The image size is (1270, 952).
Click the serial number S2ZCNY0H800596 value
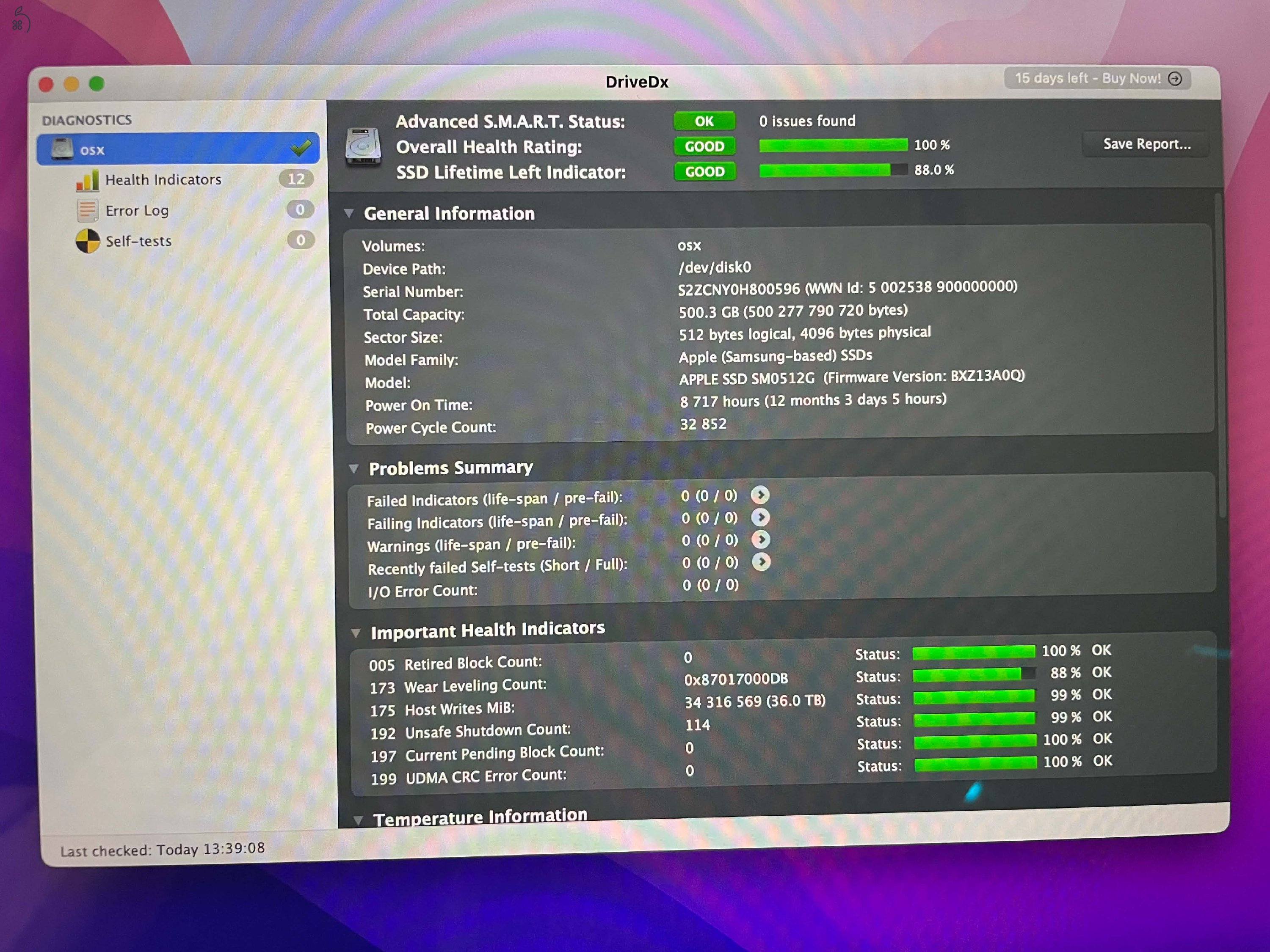tap(738, 290)
